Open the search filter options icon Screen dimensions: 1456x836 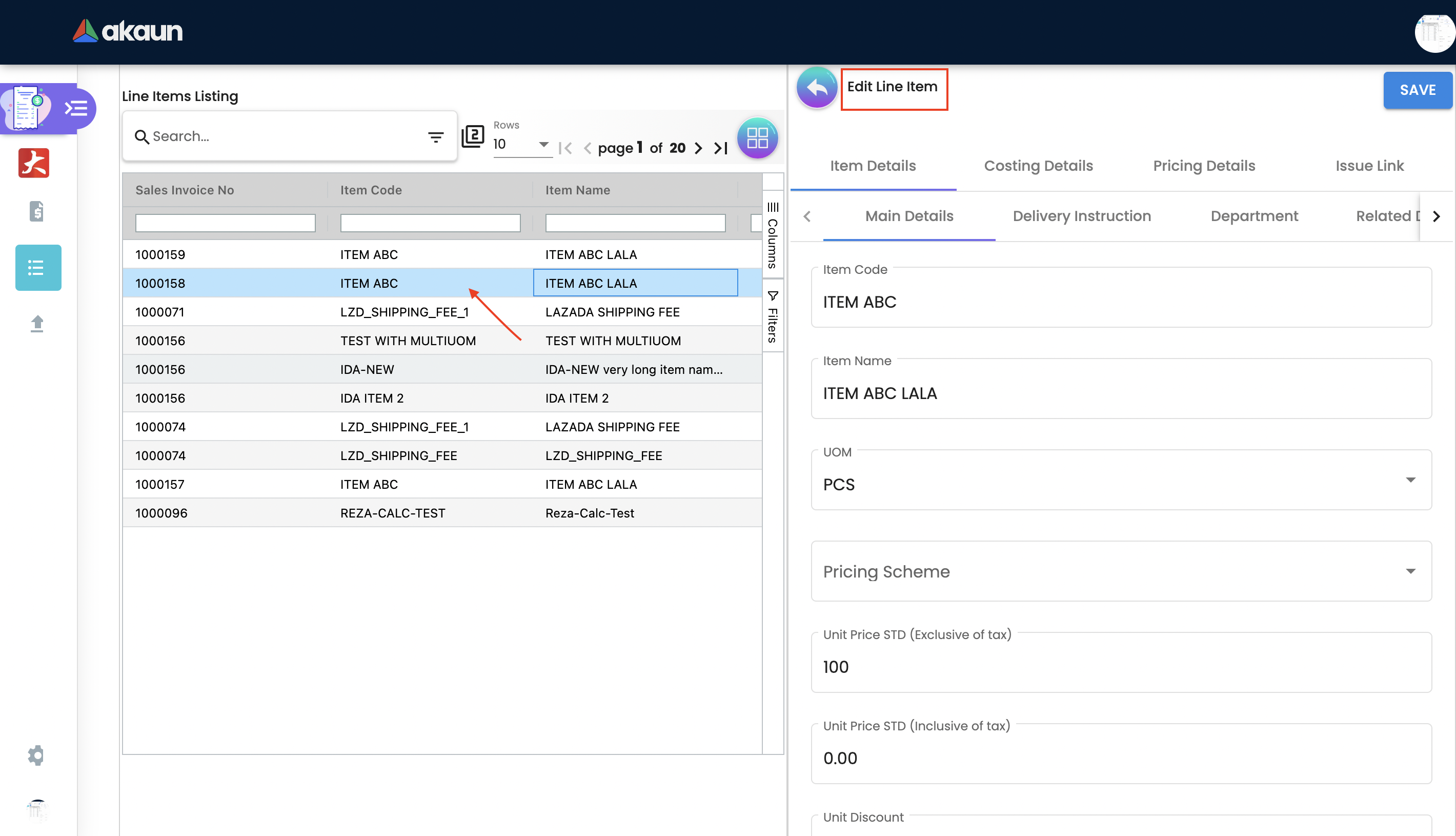tap(436, 136)
